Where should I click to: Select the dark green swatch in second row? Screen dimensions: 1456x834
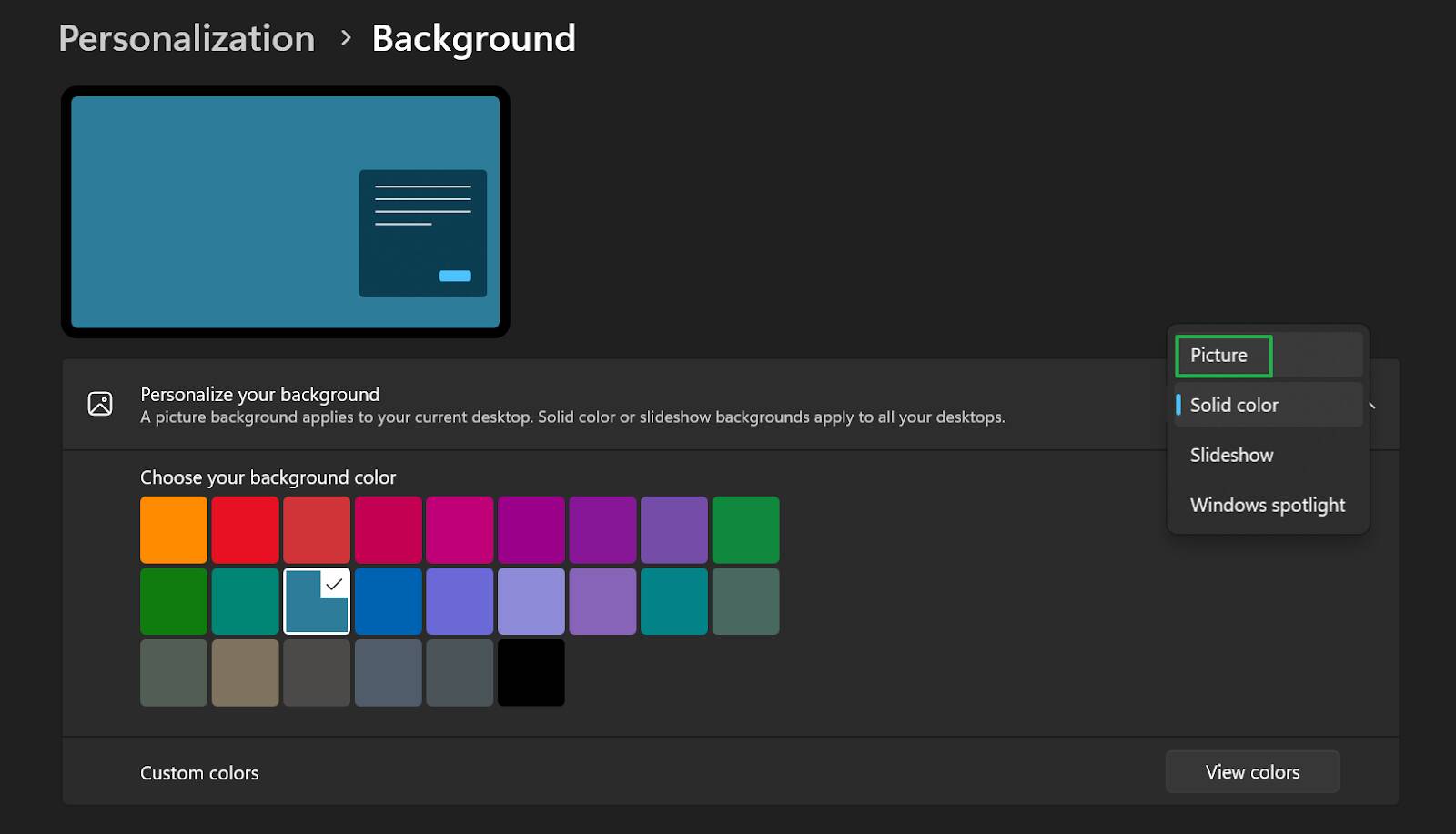pyautogui.click(x=174, y=602)
